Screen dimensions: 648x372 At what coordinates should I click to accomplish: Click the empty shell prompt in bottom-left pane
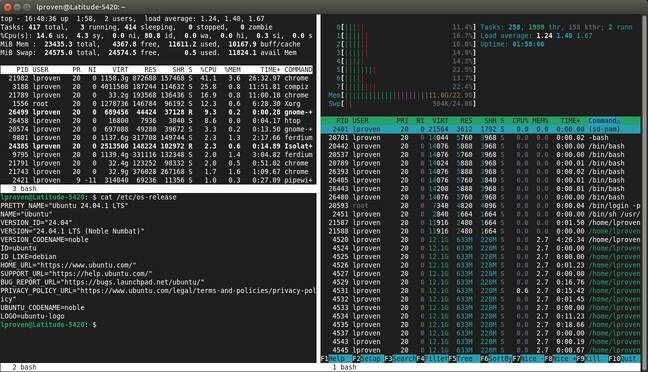[x=48, y=325]
